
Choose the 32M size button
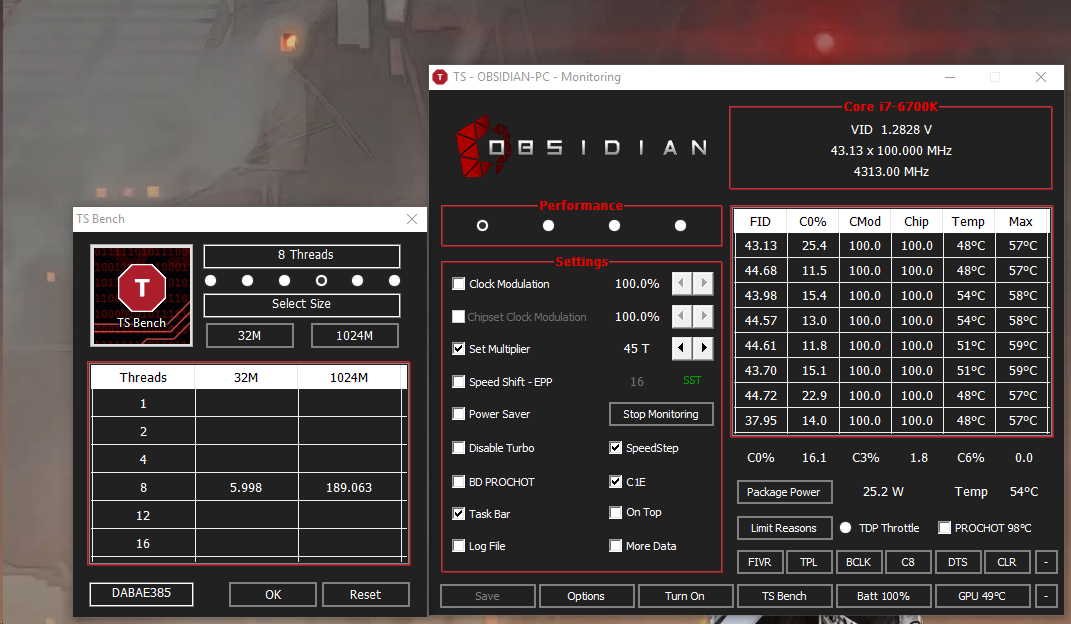pyautogui.click(x=249, y=336)
